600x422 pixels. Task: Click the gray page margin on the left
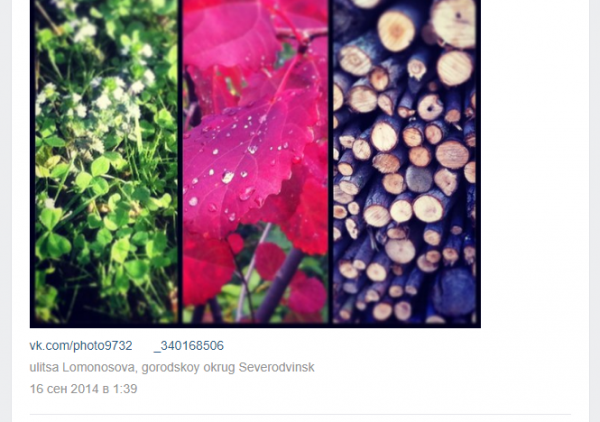click(6, 211)
